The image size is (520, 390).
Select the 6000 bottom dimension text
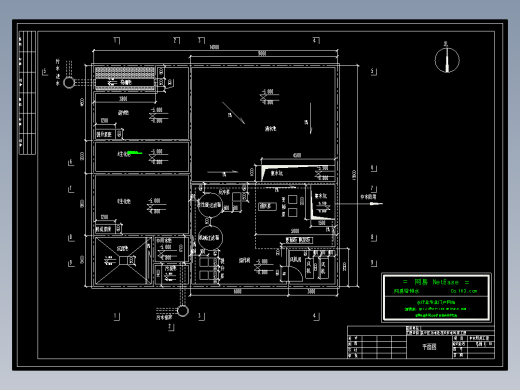237,292
